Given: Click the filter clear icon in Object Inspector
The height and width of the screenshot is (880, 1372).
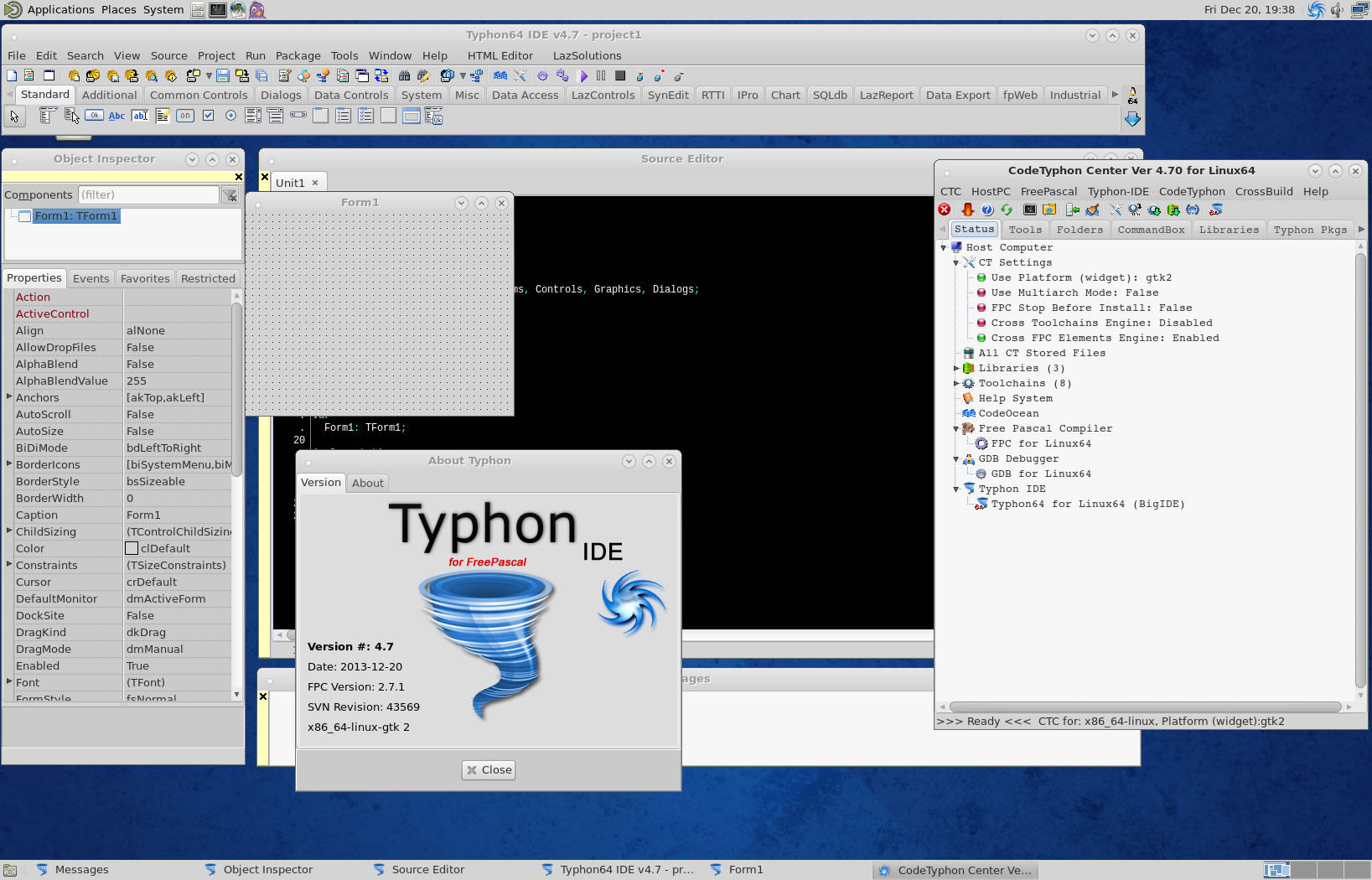Looking at the screenshot, I should point(230,195).
